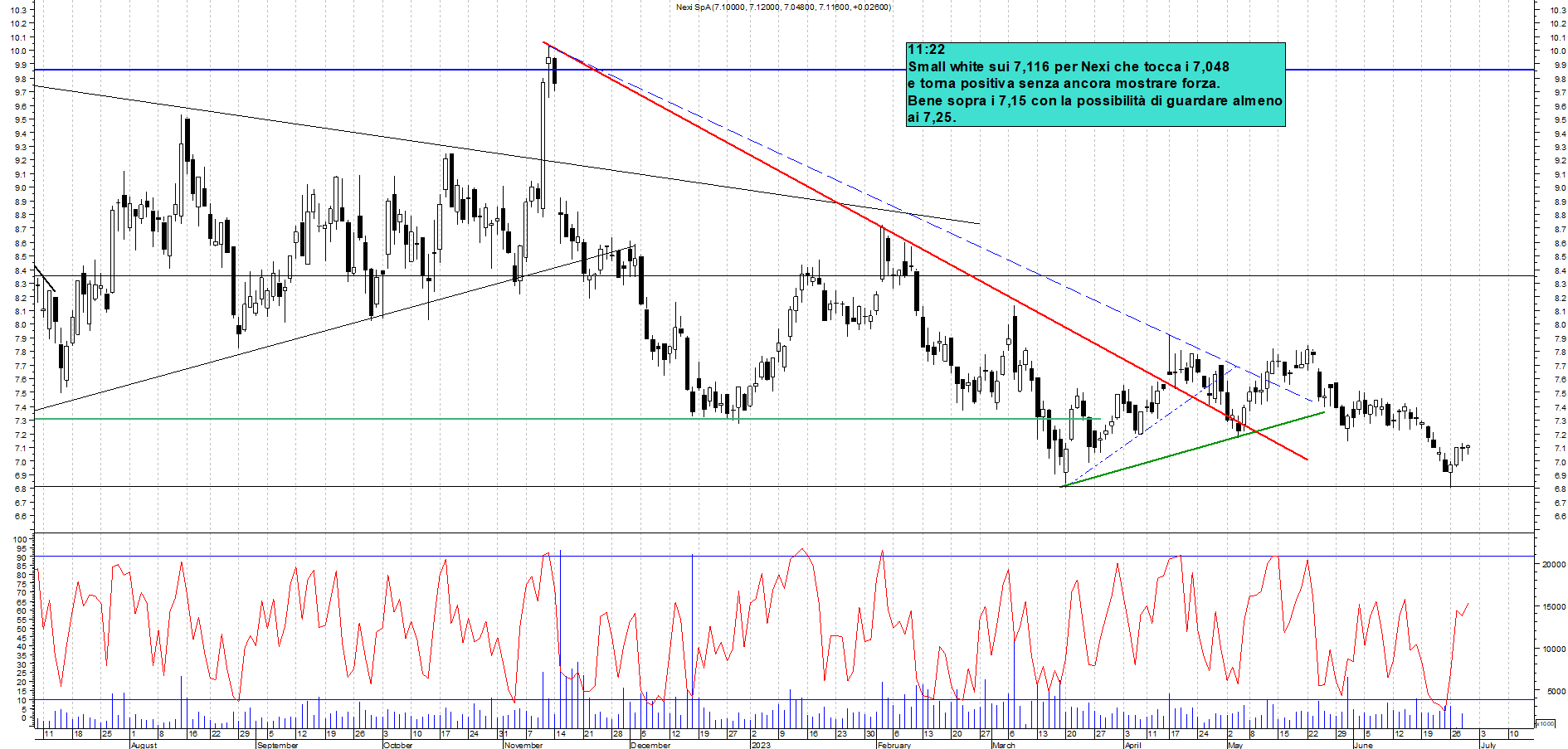The width and height of the screenshot is (1568, 749).
Task: Click the x1000 volume scale box
Action: click(x=1546, y=723)
